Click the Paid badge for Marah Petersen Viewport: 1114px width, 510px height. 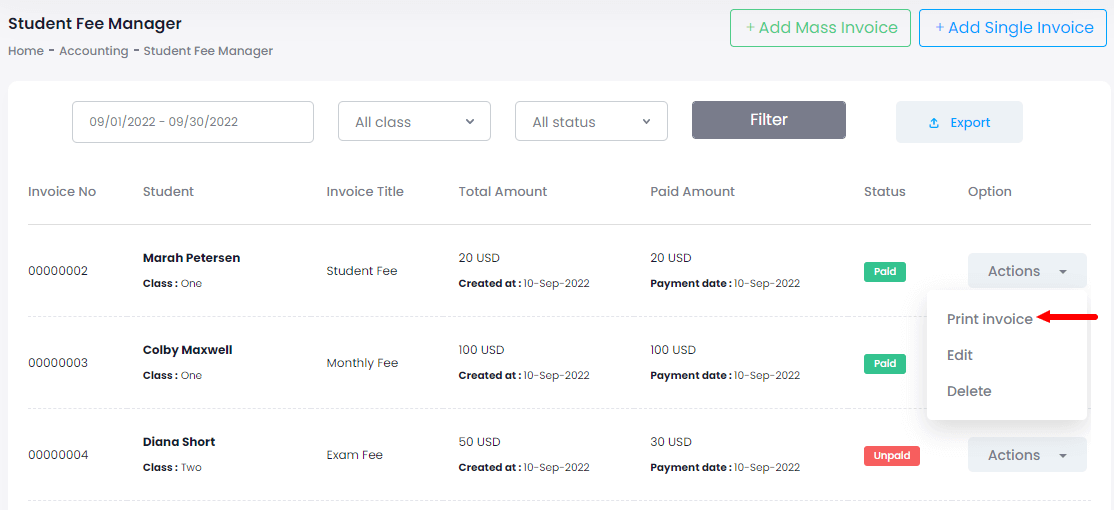[885, 271]
